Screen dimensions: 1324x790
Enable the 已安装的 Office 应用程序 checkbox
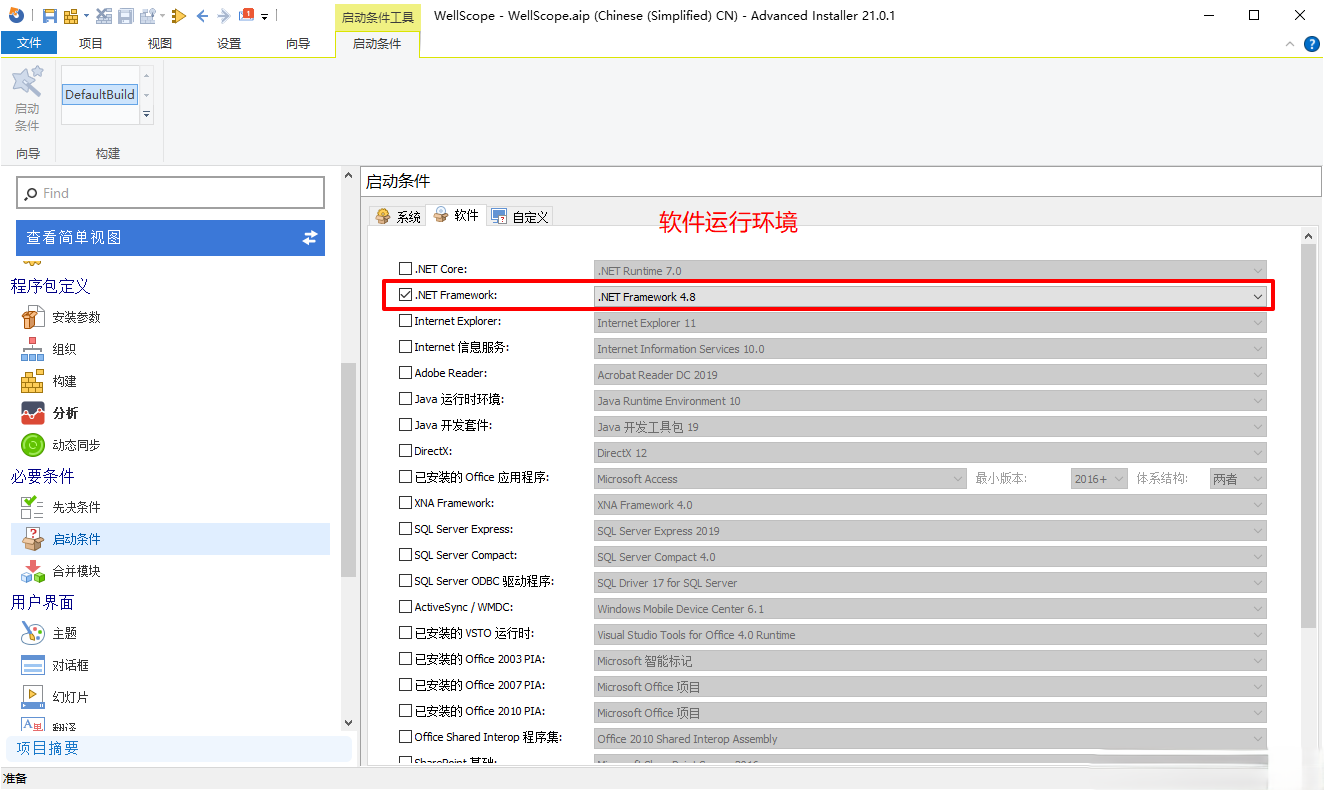[405, 477]
